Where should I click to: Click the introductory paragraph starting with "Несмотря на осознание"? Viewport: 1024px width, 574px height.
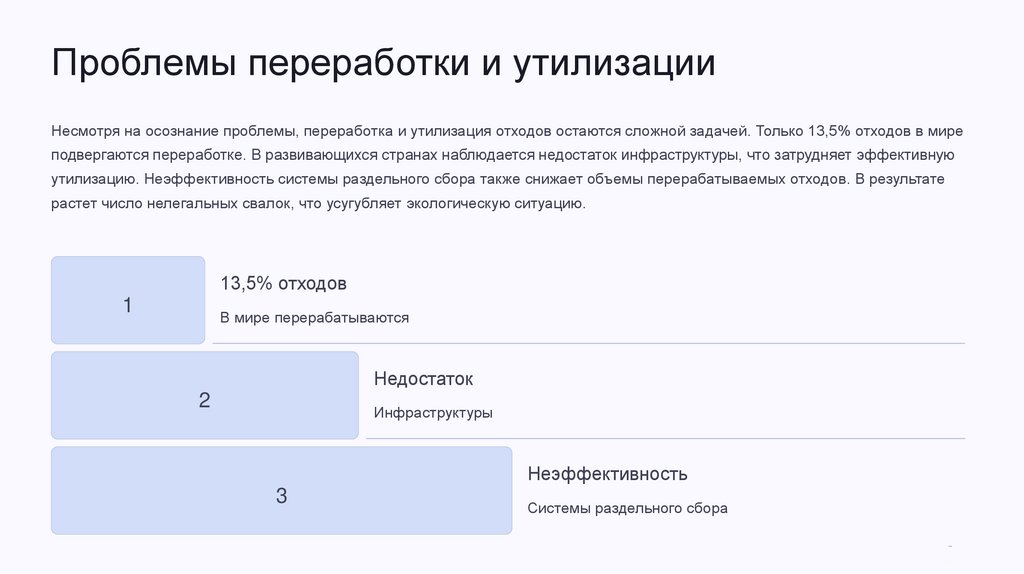point(506,167)
